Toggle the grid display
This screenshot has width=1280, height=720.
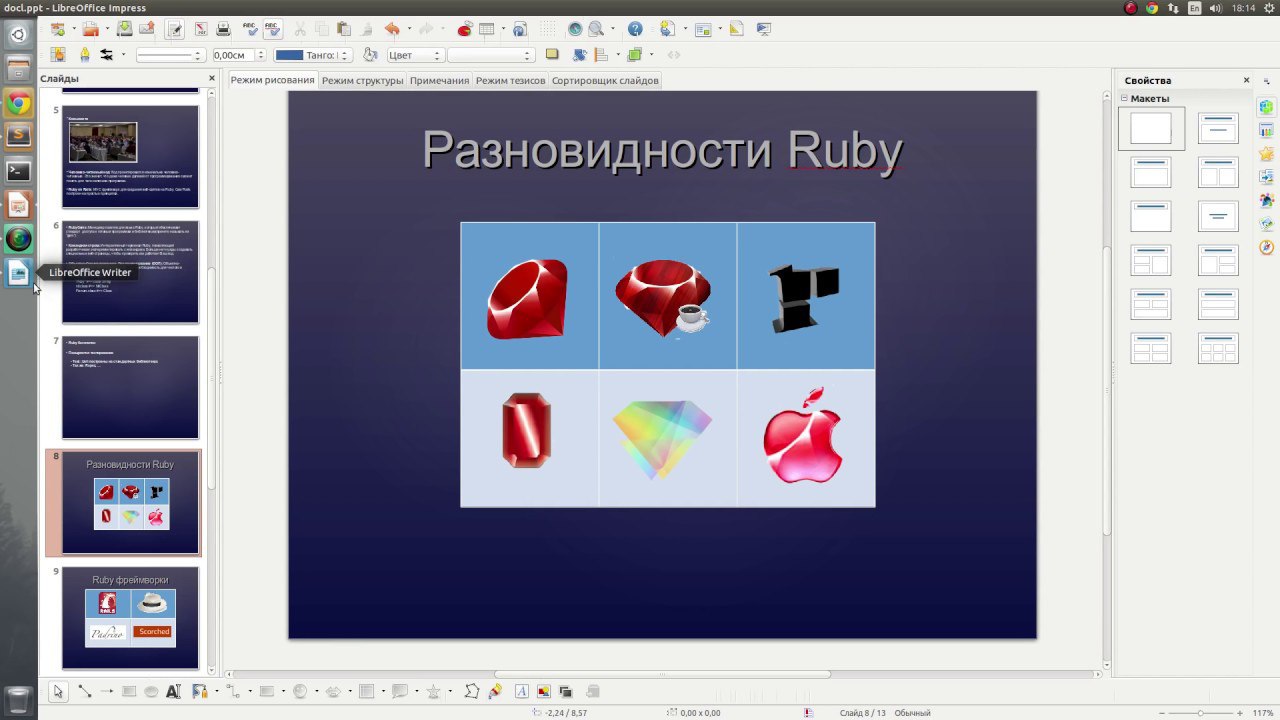(x=548, y=29)
